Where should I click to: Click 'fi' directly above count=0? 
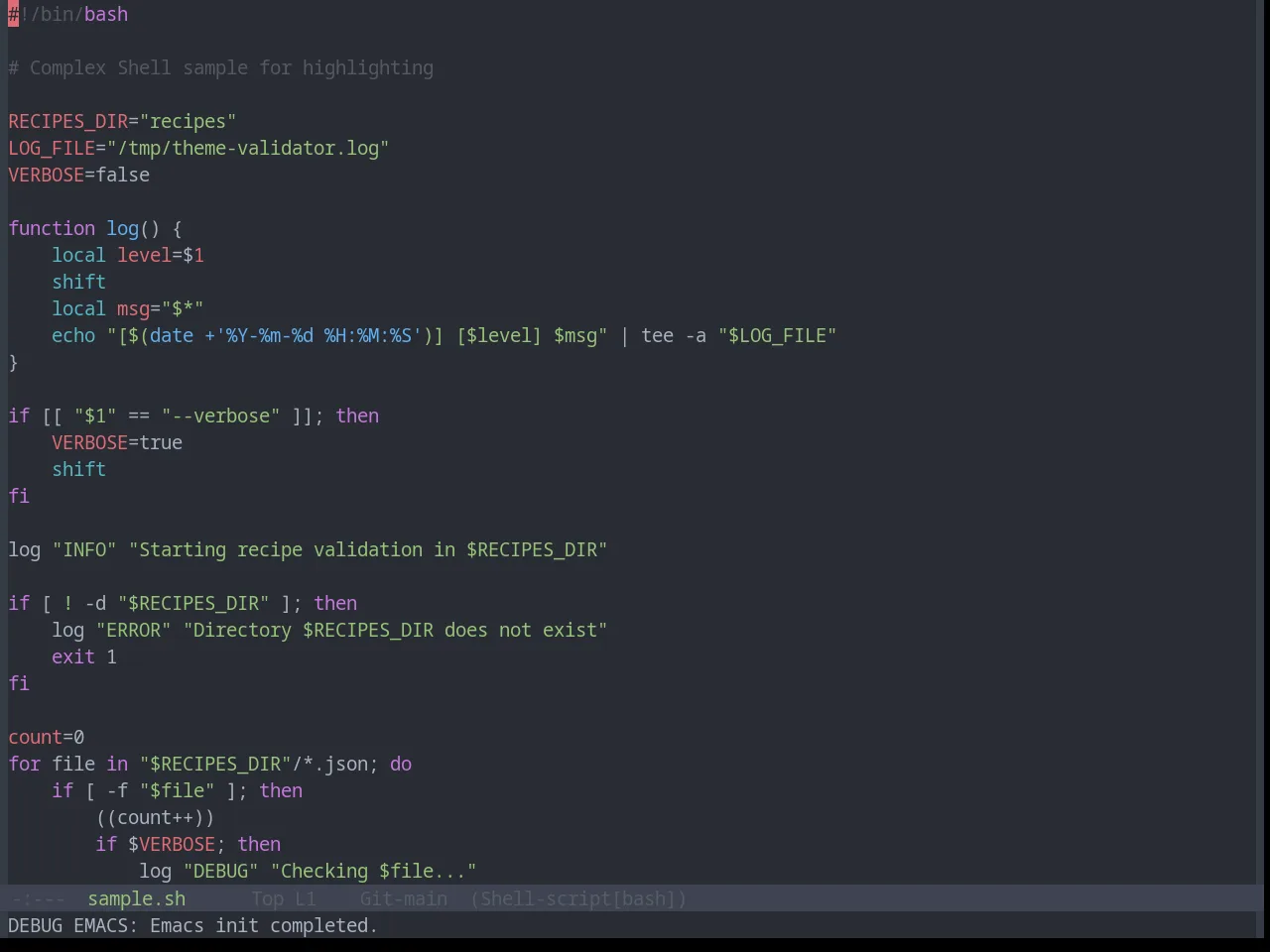(x=19, y=683)
